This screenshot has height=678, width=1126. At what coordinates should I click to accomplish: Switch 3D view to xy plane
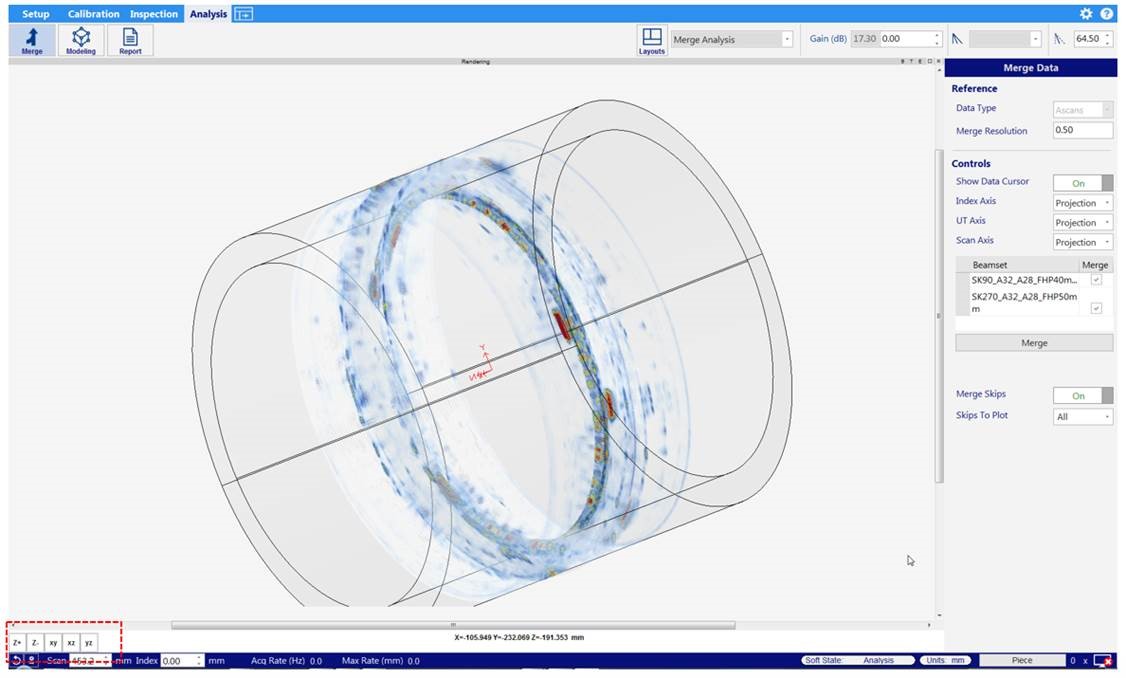(x=53, y=642)
